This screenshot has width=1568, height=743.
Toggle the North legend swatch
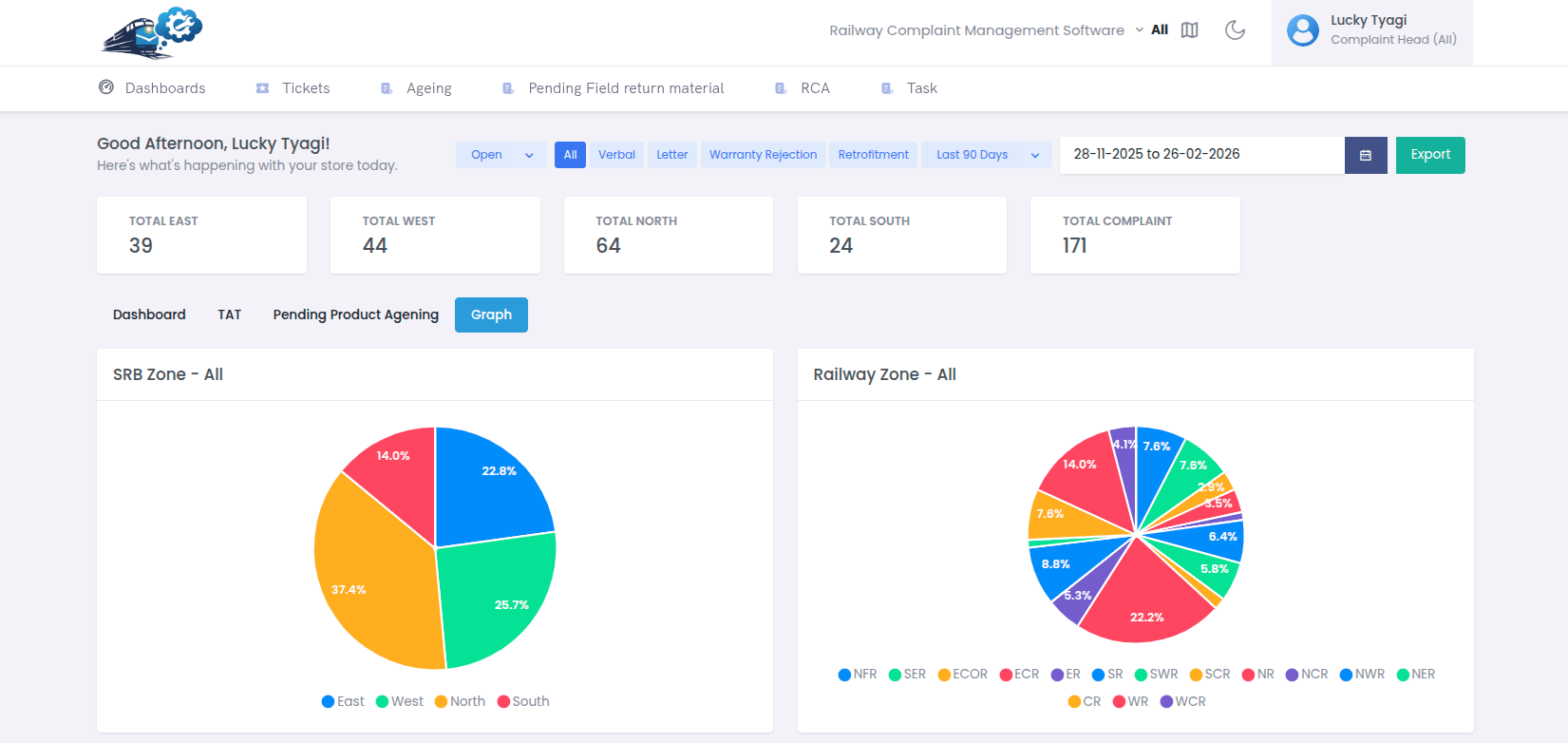click(x=442, y=701)
